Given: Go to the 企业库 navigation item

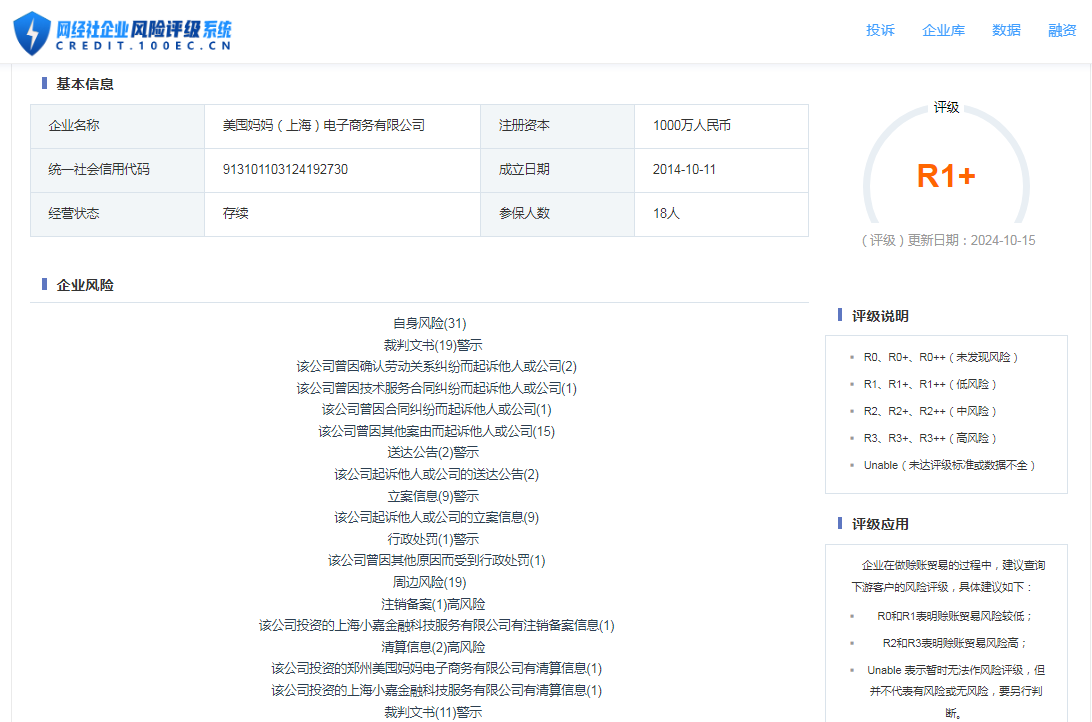Looking at the screenshot, I should (943, 30).
